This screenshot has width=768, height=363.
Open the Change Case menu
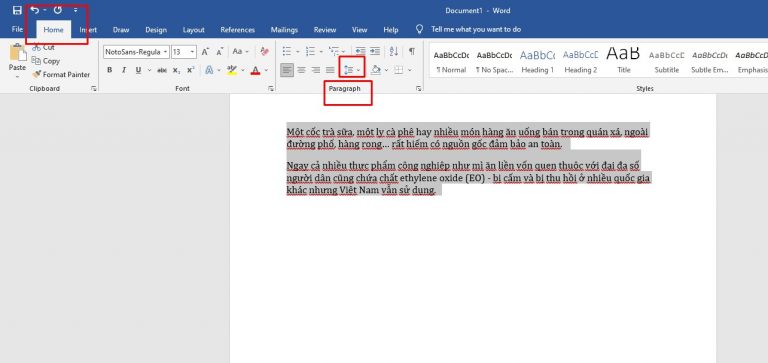240,51
